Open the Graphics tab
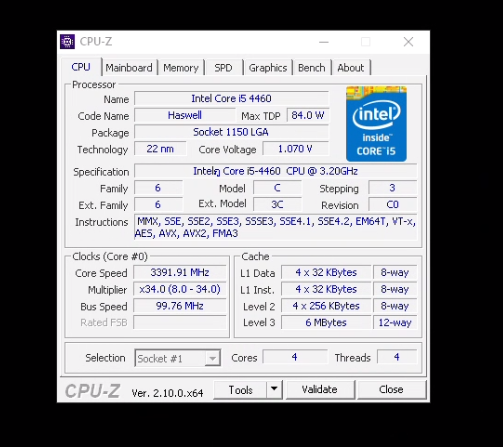 [268, 68]
